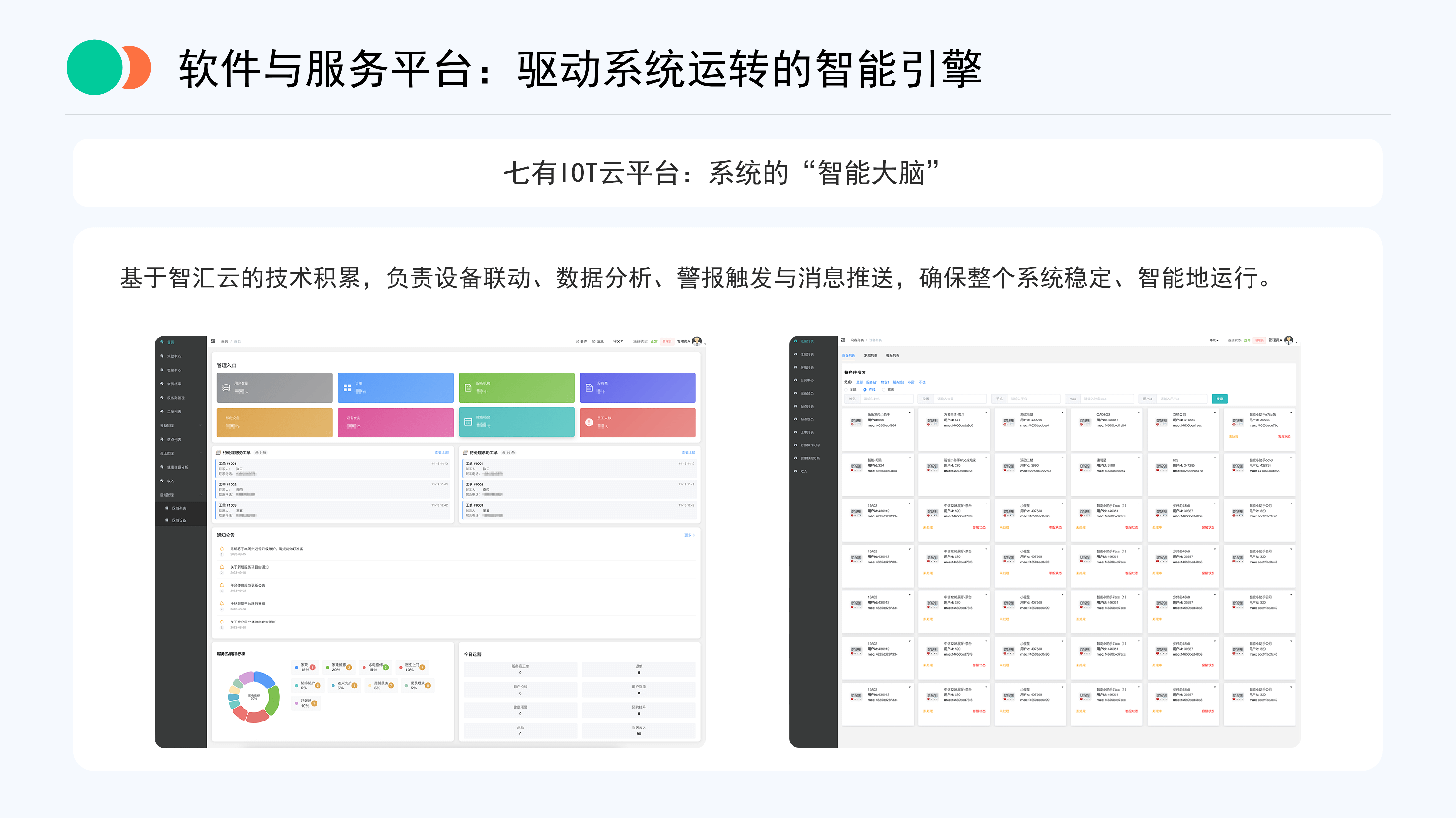Click database icon on 用户数量 card
Screen dimensions: 1456x818
(226, 388)
